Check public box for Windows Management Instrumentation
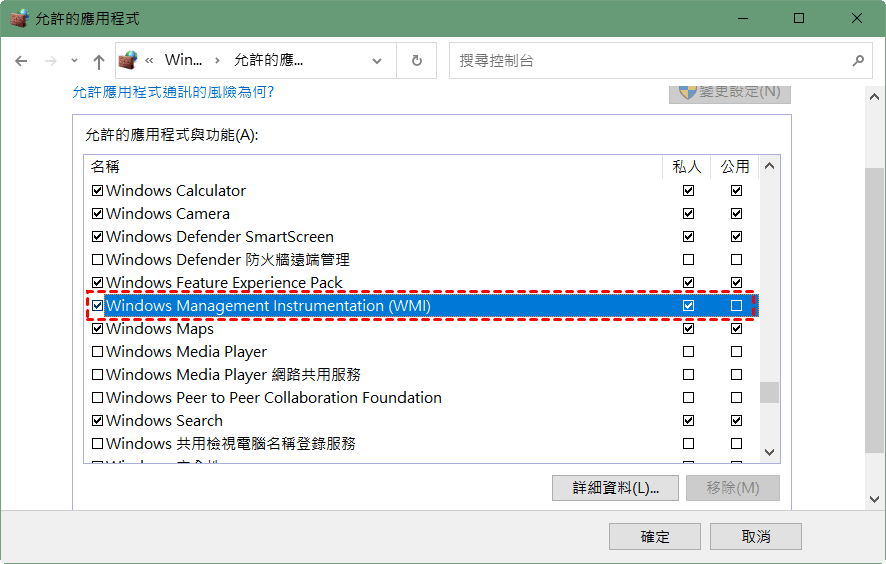The image size is (886, 564). [737, 306]
